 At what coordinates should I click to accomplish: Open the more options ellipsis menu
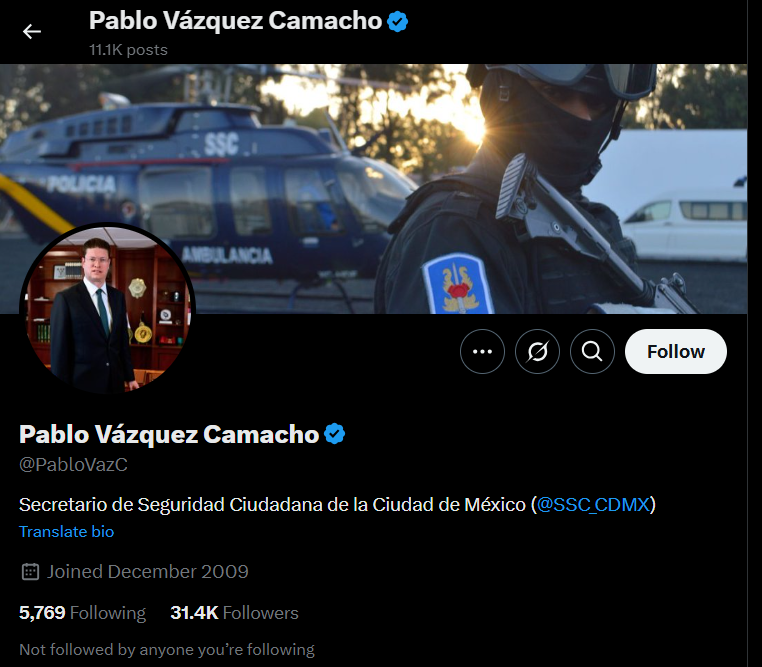483,352
